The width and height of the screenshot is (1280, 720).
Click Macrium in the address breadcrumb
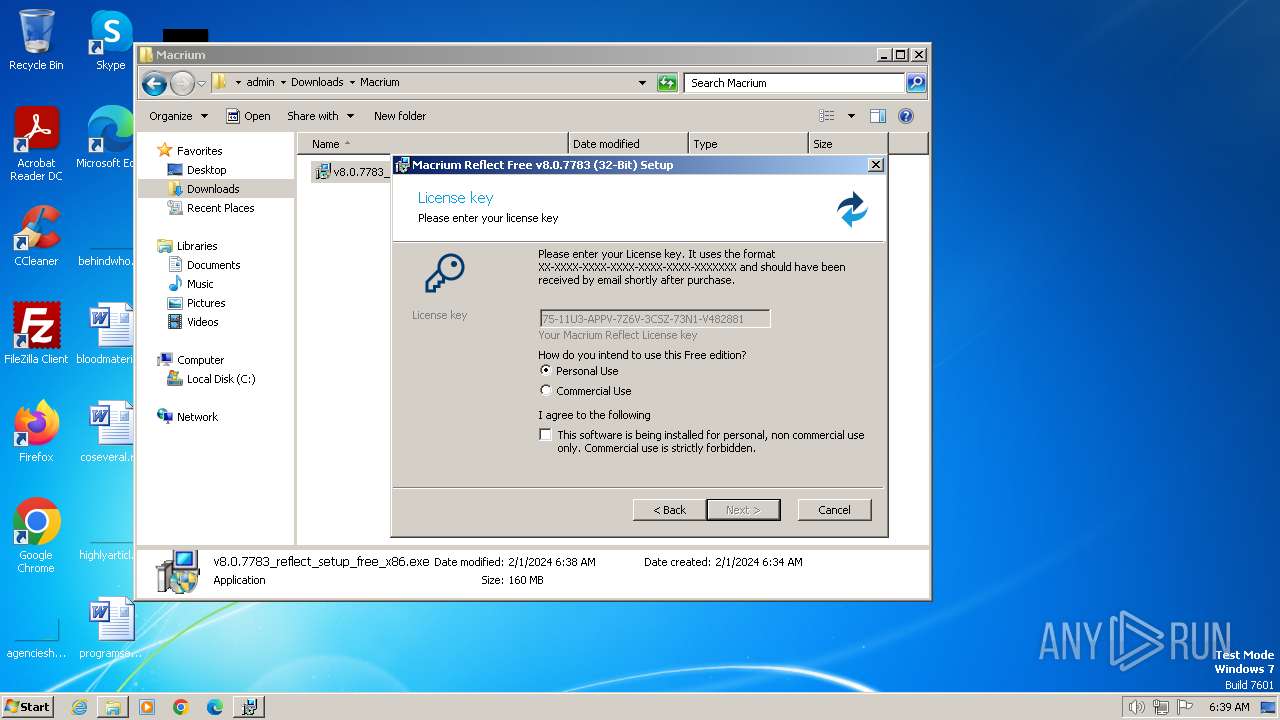[380, 83]
